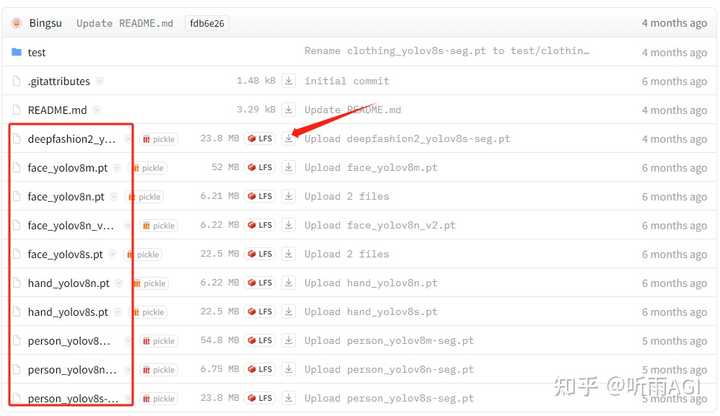Download the person_yolov8s-seg.pt file
720x416 pixels.
click(288, 398)
